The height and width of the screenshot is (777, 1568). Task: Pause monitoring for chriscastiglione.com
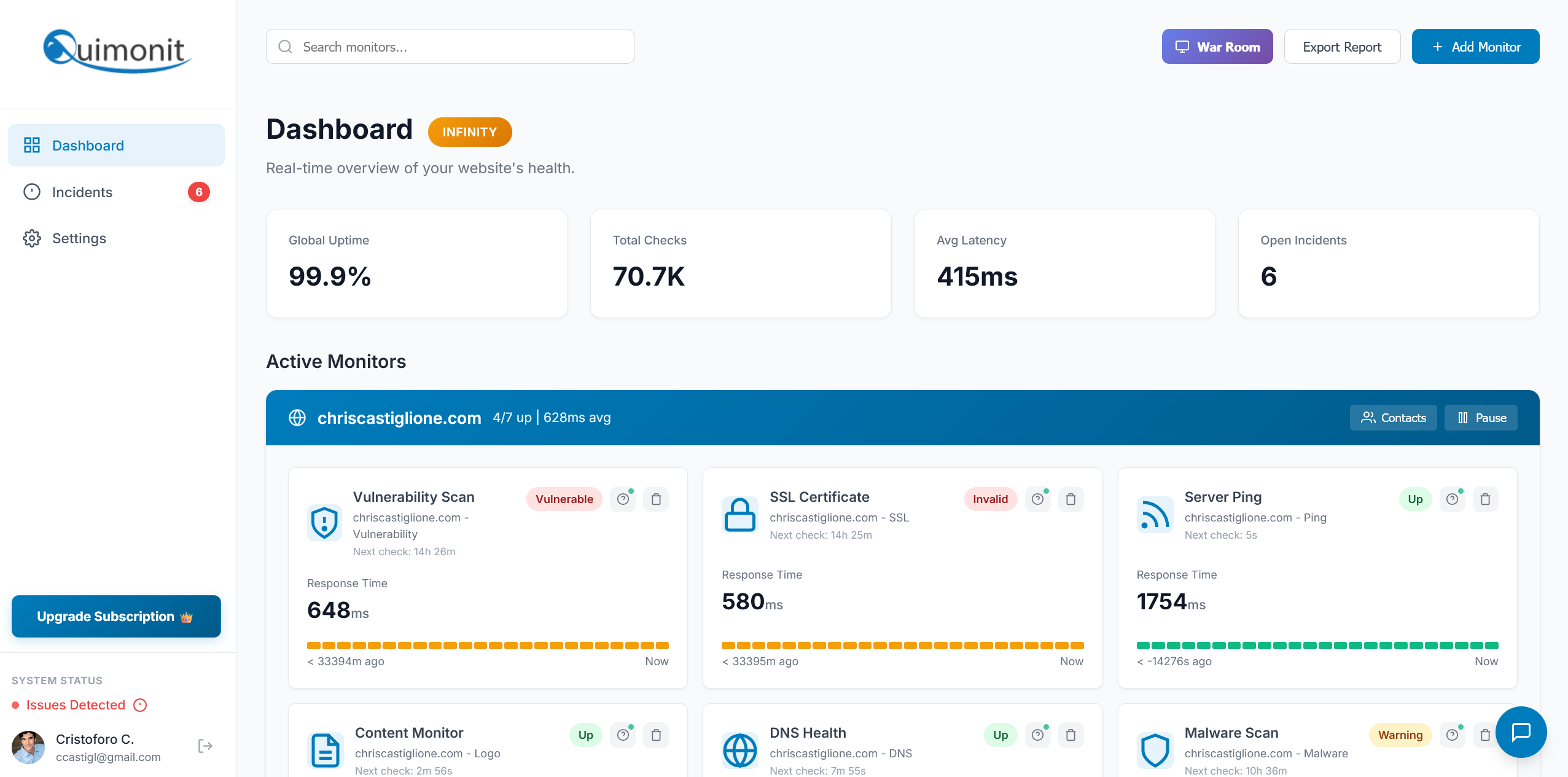[x=1481, y=418]
